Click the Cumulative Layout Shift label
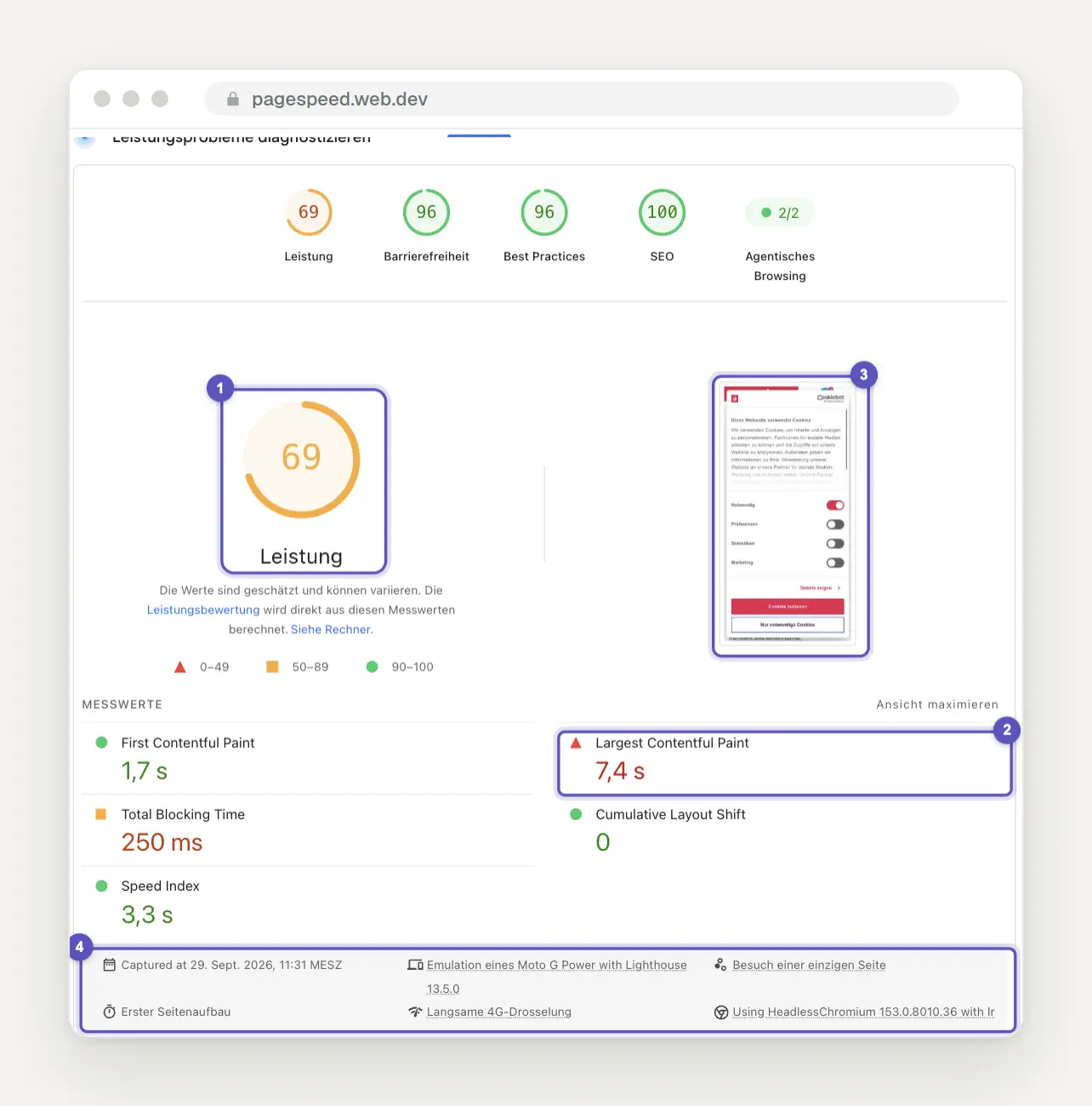Image resolution: width=1092 pixels, height=1106 pixels. (670, 814)
